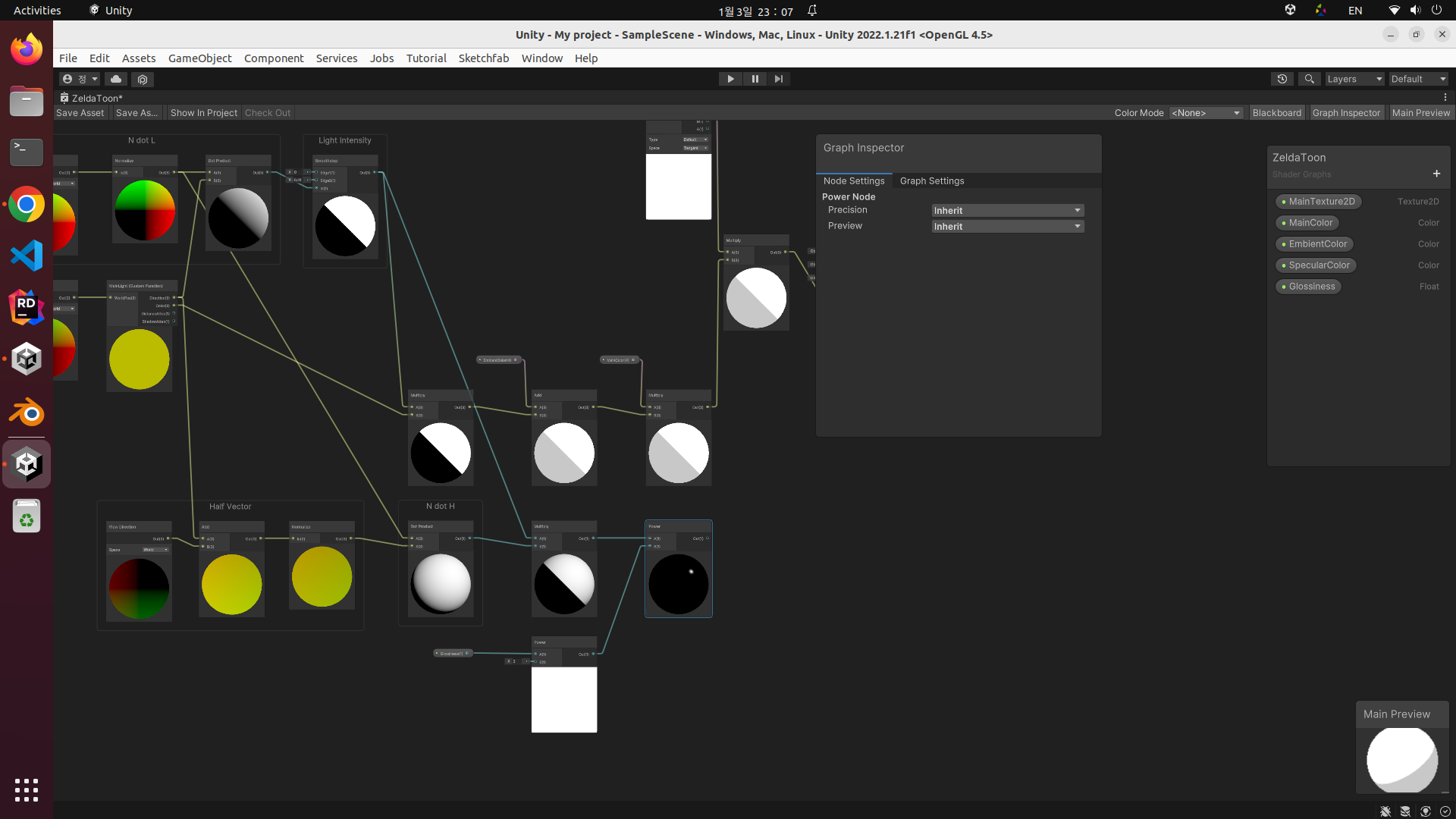Viewport: 1456px width, 819px height.
Task: Open the Sketchfab menu
Action: [x=484, y=58]
